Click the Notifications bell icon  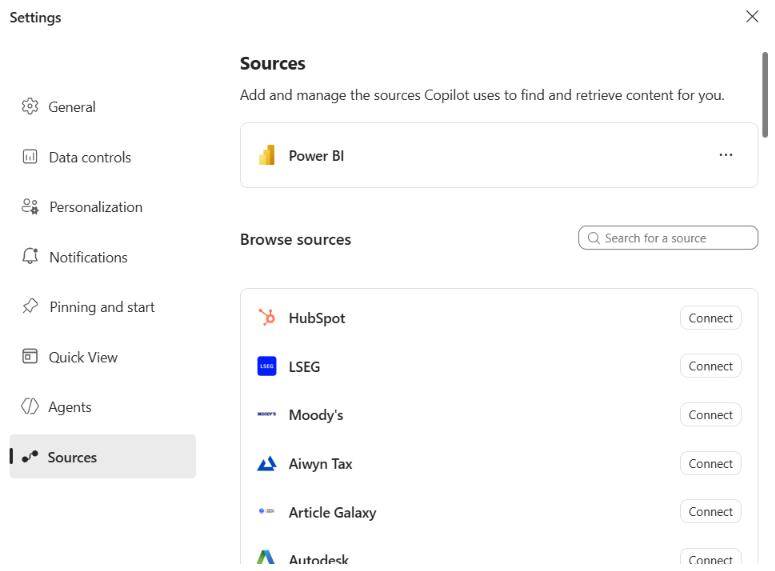30,256
